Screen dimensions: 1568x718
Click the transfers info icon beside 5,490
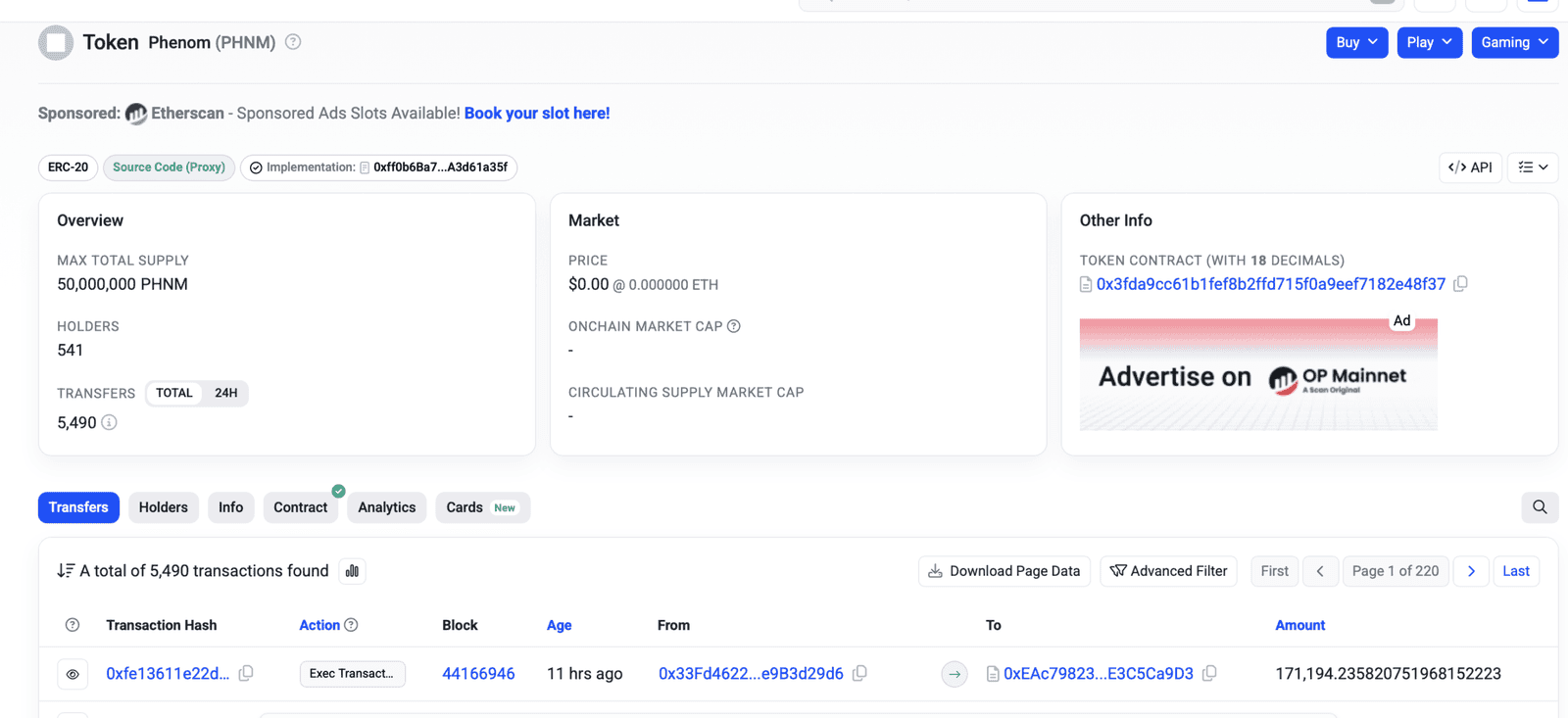(110, 422)
